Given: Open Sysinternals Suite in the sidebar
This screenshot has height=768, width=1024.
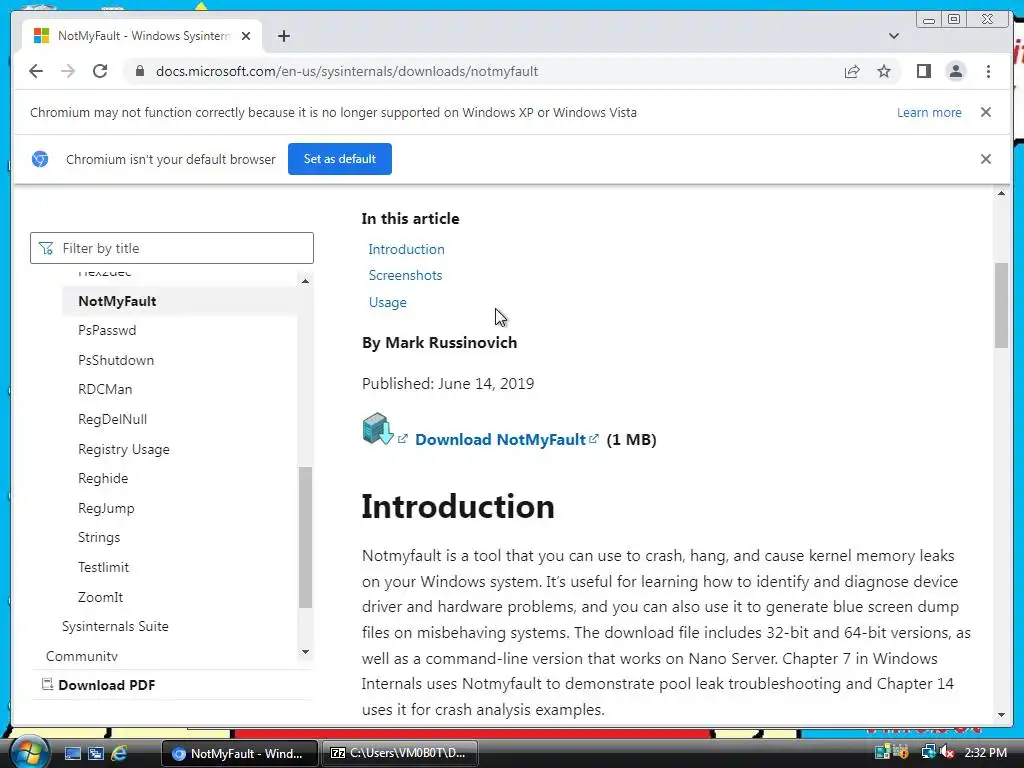Looking at the screenshot, I should (115, 626).
